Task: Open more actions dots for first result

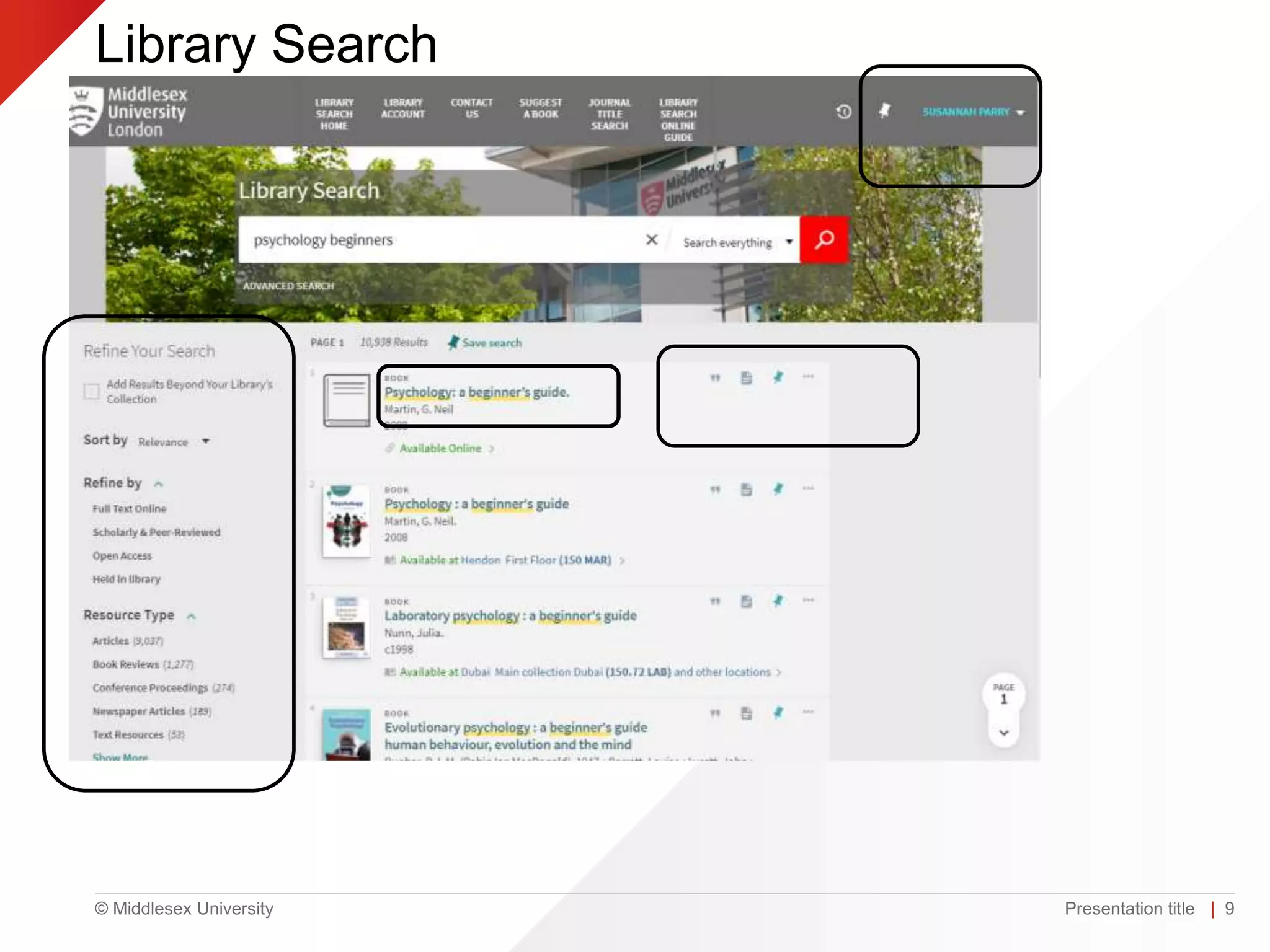Action: tap(808, 376)
